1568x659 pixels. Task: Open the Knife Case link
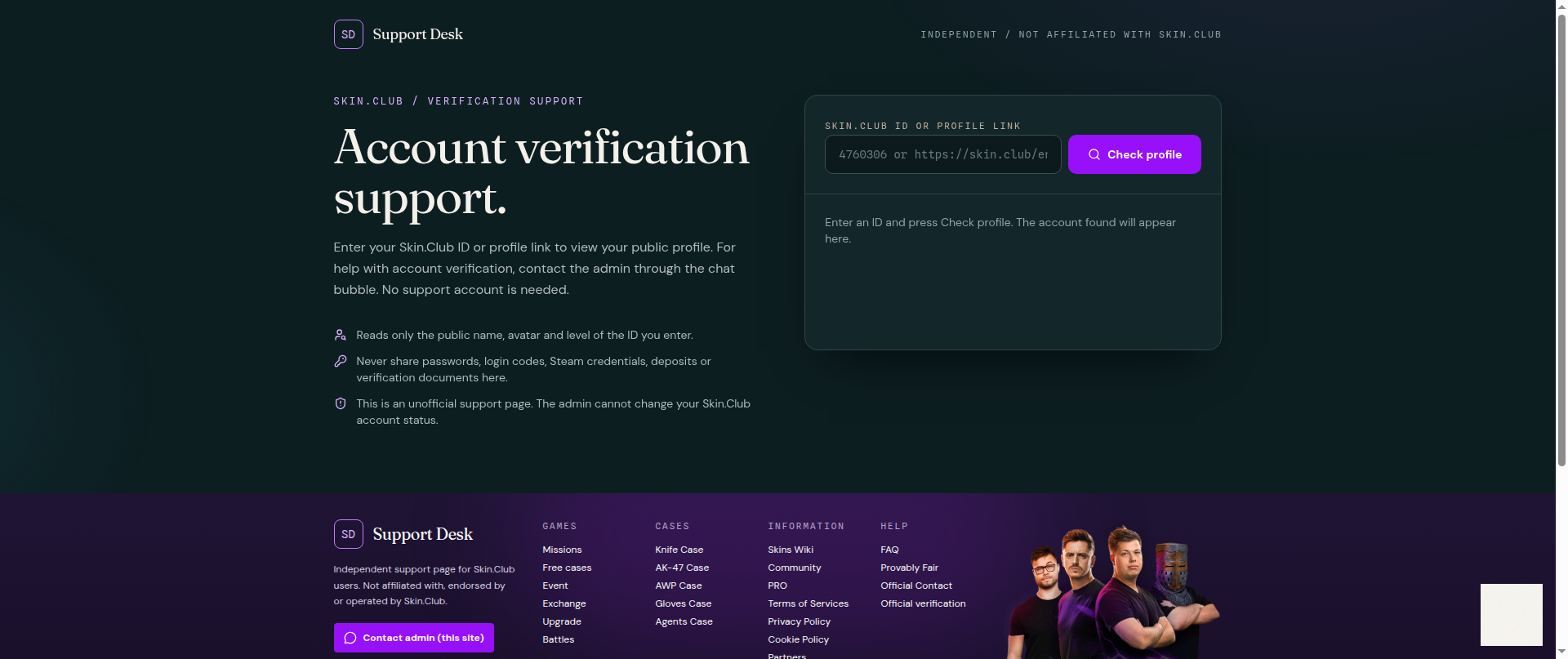pos(679,550)
